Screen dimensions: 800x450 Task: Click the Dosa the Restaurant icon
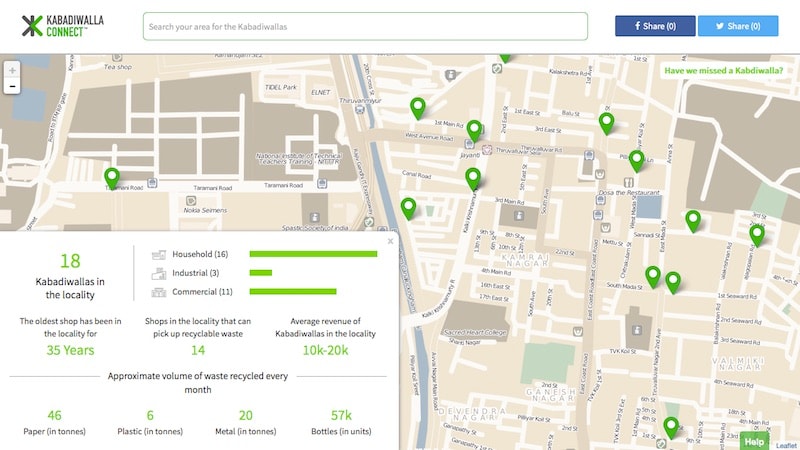pos(629,182)
